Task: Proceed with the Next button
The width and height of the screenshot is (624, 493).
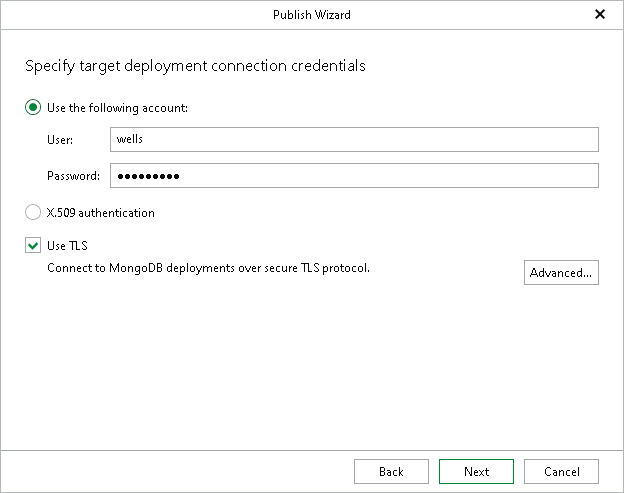Action: [x=476, y=472]
